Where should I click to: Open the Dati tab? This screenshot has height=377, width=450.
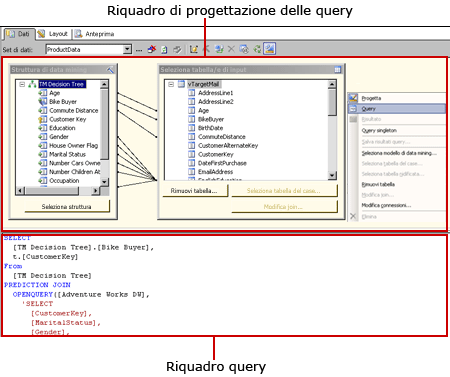(19, 34)
